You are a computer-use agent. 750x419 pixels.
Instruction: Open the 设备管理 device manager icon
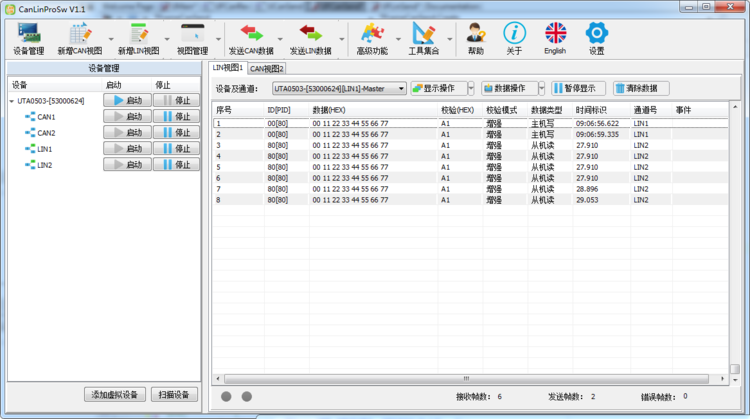pyautogui.click(x=28, y=38)
